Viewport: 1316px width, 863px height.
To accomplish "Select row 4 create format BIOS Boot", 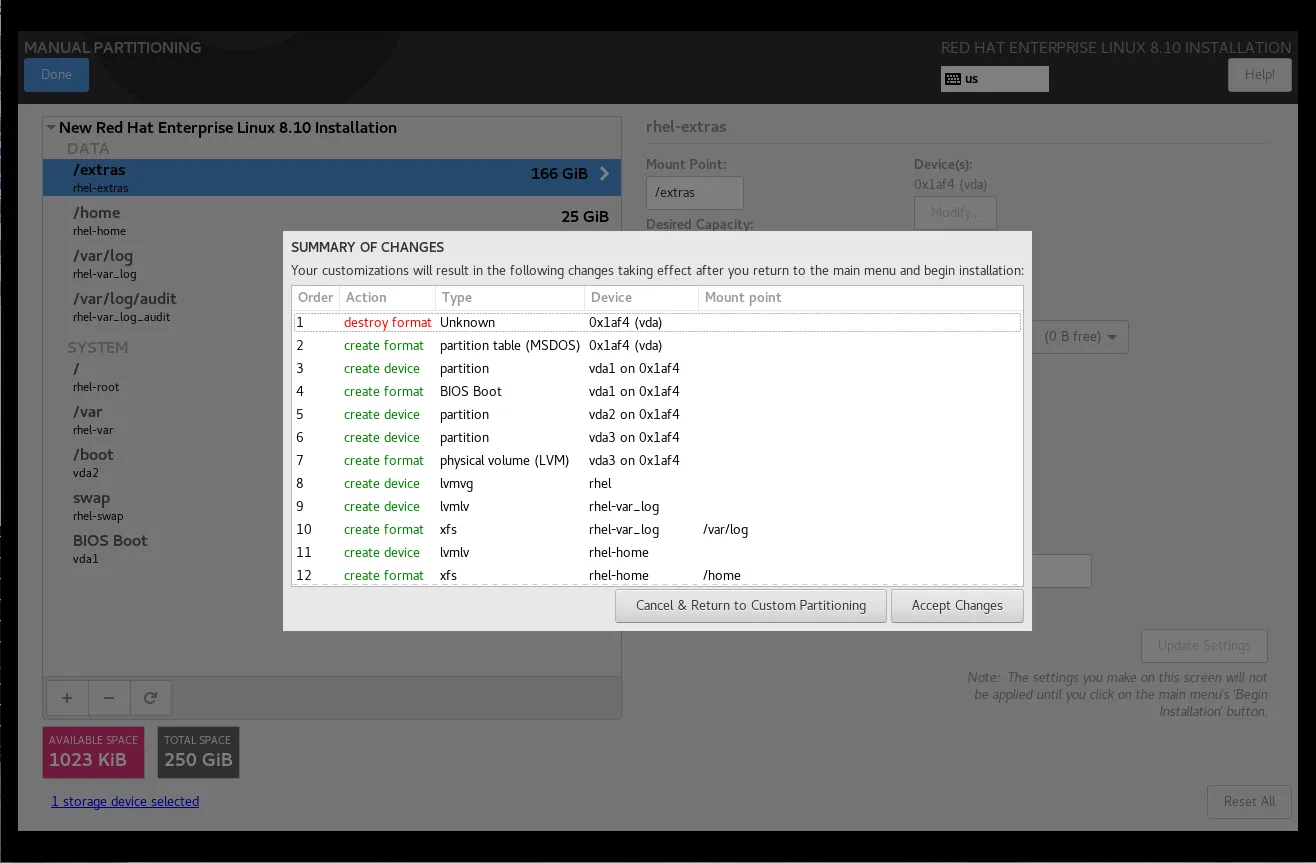I will point(657,391).
